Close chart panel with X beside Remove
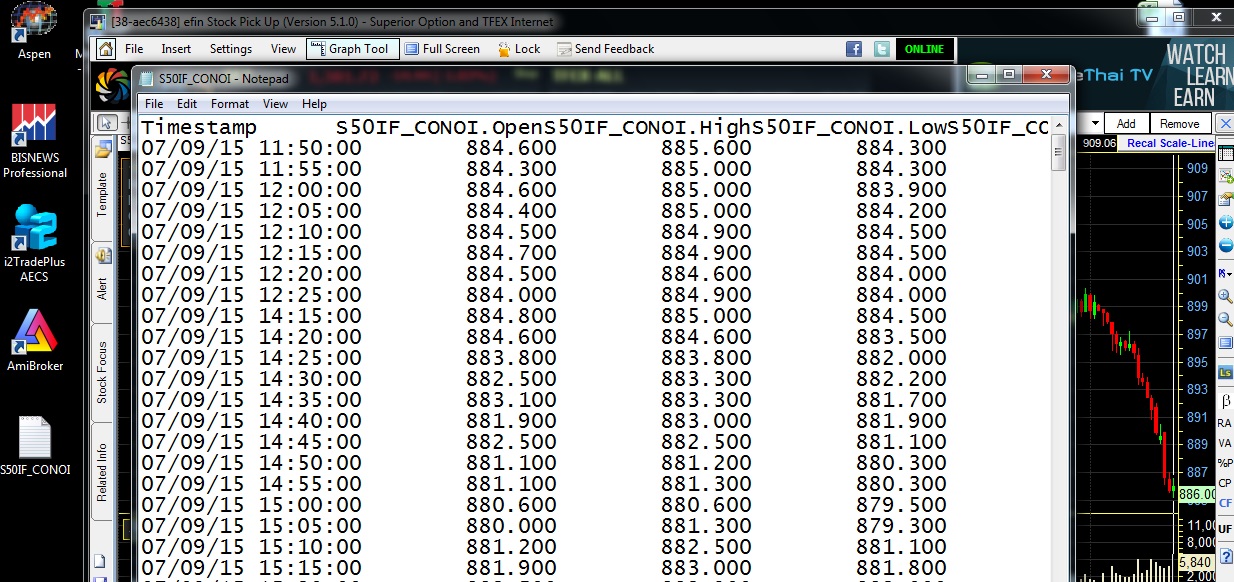The width and height of the screenshot is (1234, 582). point(1225,123)
